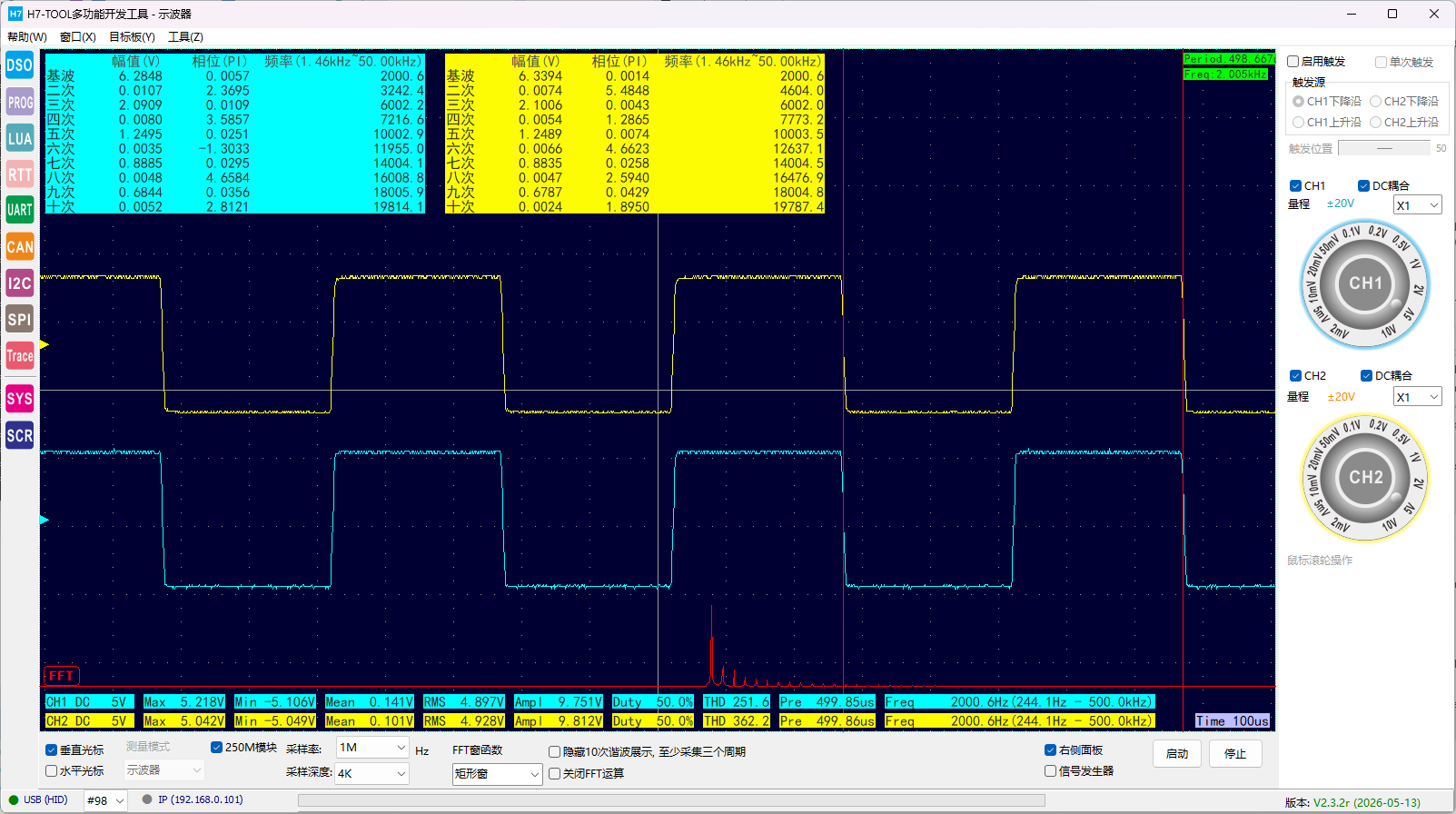Toggle DC耦合 coupling for CH1
The width and height of the screenshot is (1456, 814).
tap(1363, 185)
